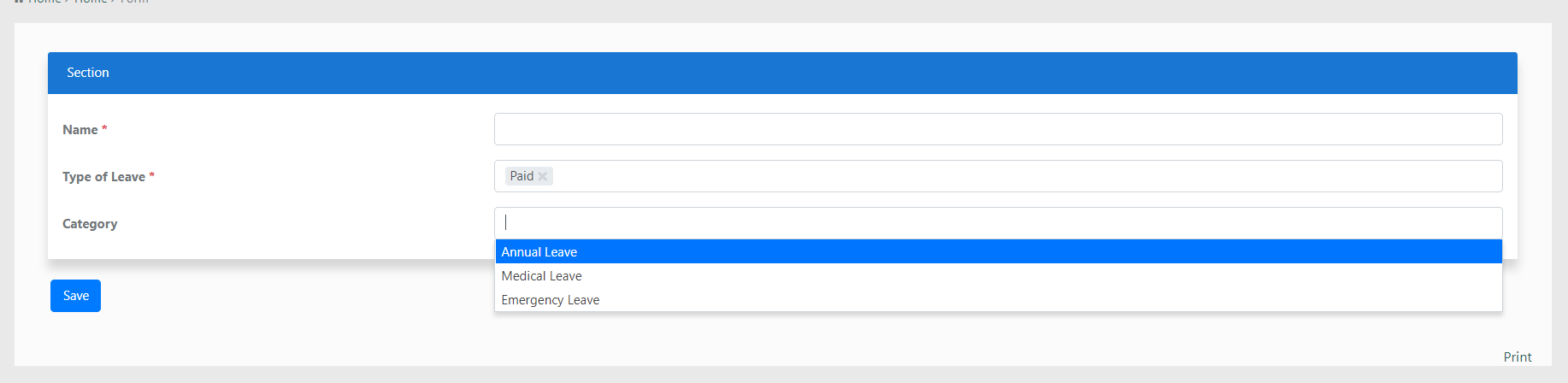Select the Paid tag chip text
Image resolution: width=1568 pixels, height=383 pixels.
522,176
